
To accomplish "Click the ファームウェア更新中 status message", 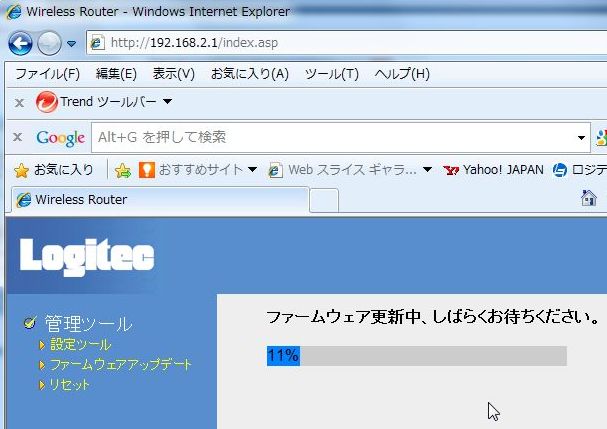I will click(x=433, y=317).
